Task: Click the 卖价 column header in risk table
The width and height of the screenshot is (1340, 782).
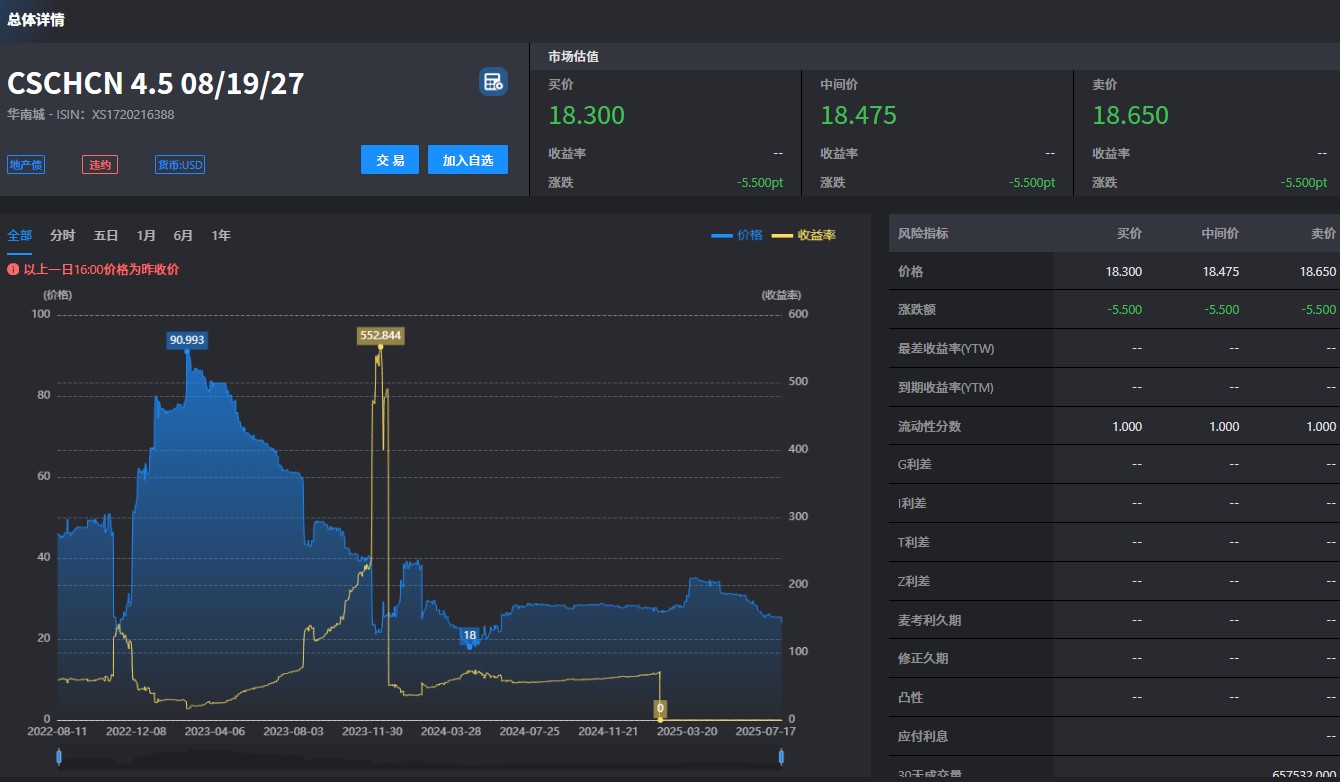Action: [x=1323, y=233]
